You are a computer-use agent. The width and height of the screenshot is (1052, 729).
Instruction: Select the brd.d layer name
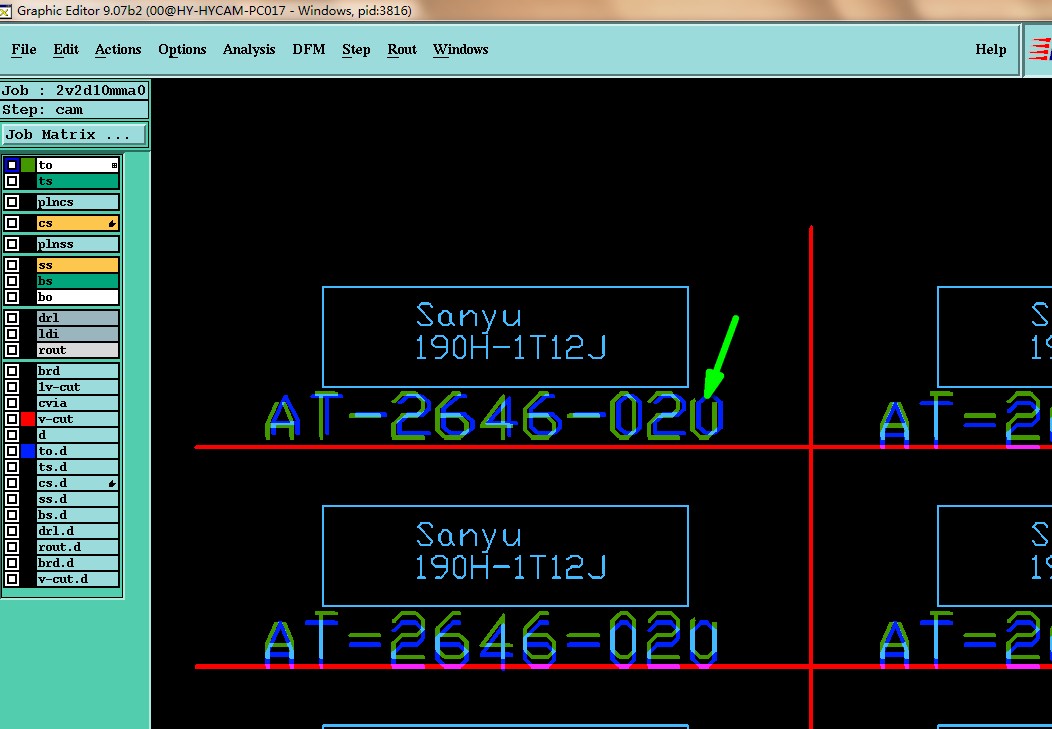[78, 563]
